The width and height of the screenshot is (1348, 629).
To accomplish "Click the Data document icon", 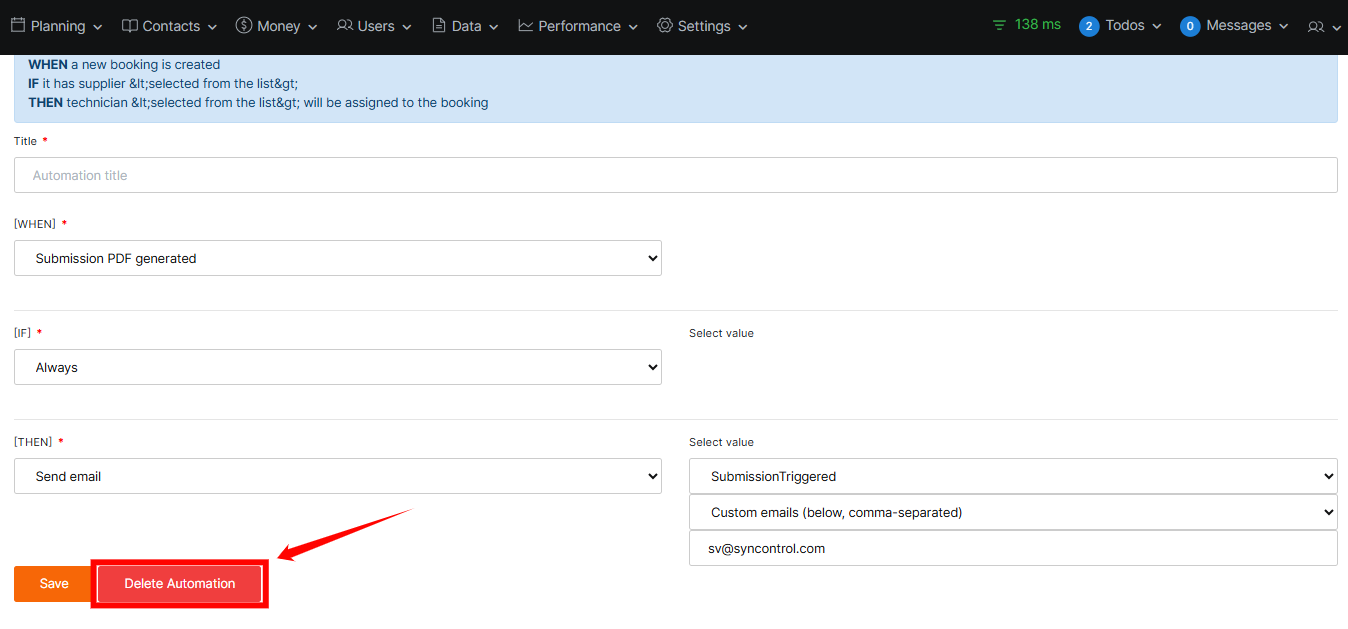I will [x=439, y=26].
